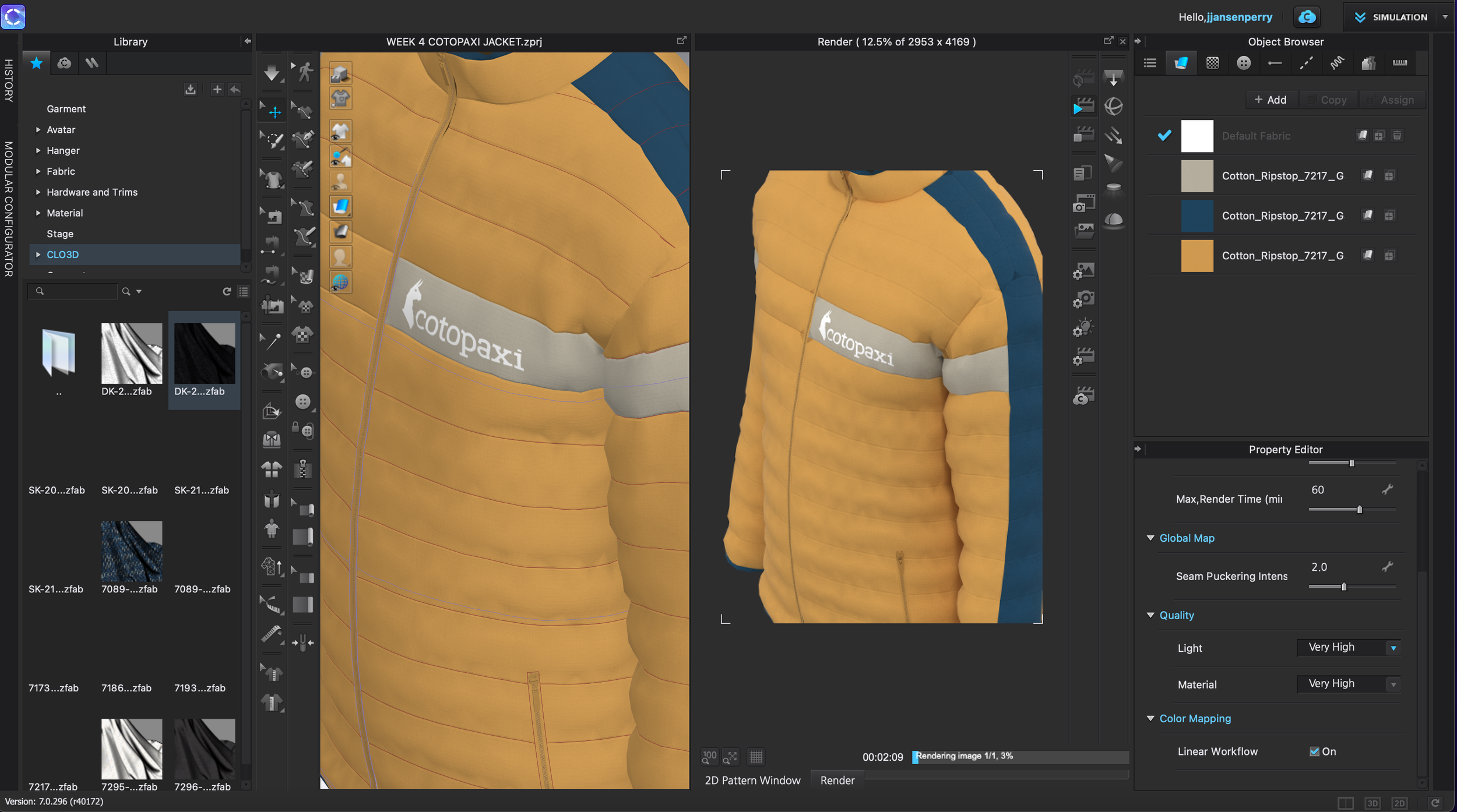This screenshot has width=1457, height=812.
Task: Switch to the 2D Pattern Window tab
Action: (x=752, y=780)
